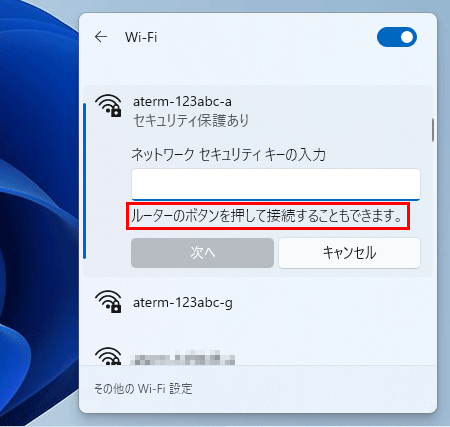The image size is (450, 427).
Task: Click the セキュリティ保護あり status text
Action: click(191, 120)
